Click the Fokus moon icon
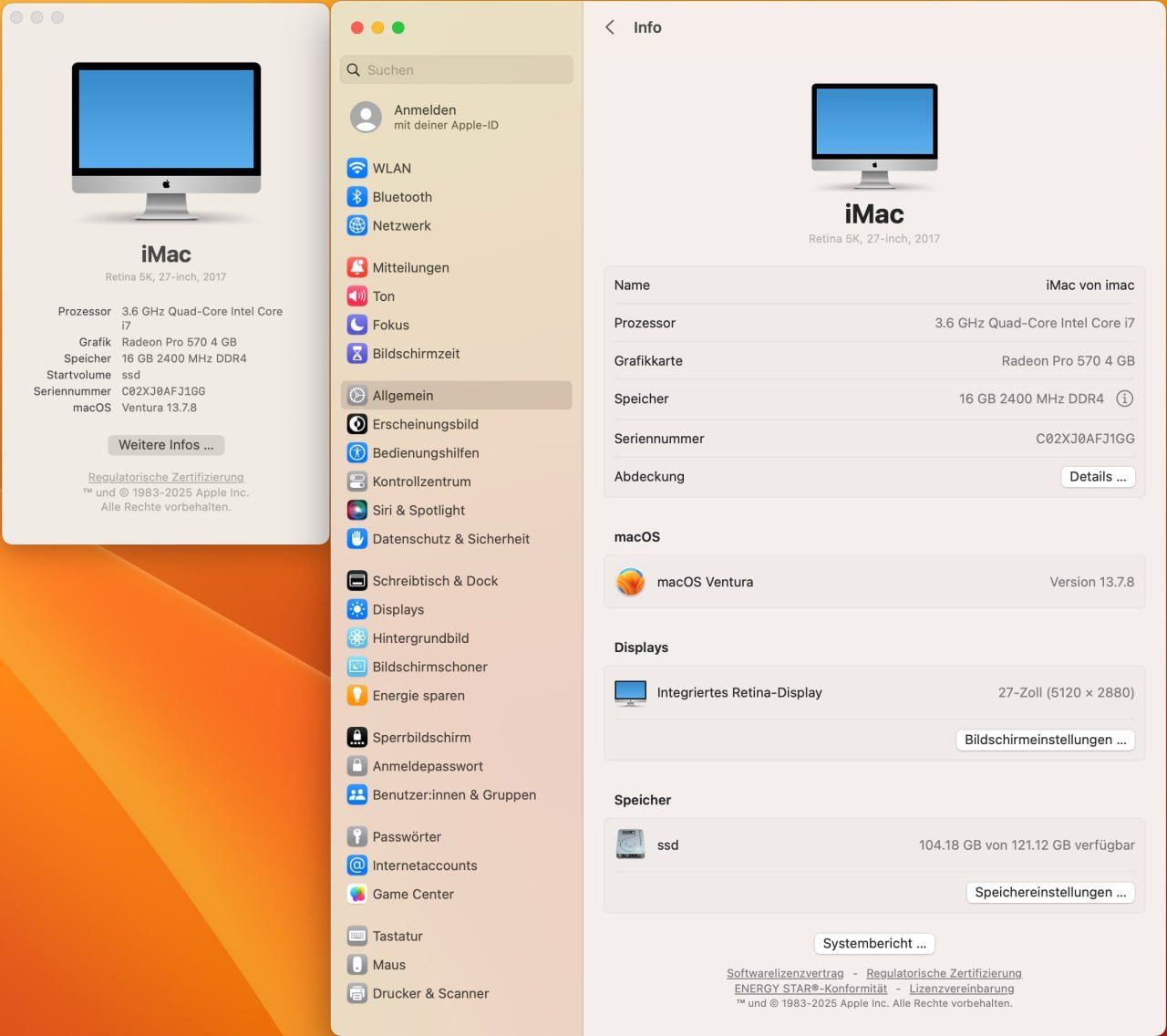Viewport: 1167px width, 1036px height. pos(356,325)
